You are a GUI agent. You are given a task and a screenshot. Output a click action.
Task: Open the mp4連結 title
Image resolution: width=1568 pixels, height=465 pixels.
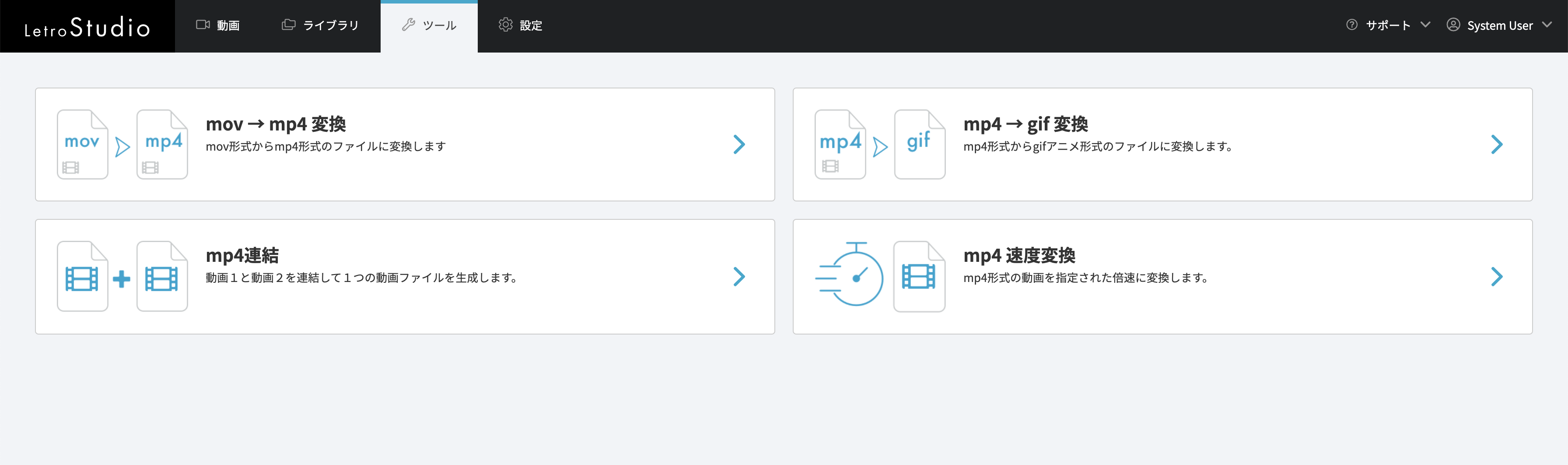tap(242, 256)
